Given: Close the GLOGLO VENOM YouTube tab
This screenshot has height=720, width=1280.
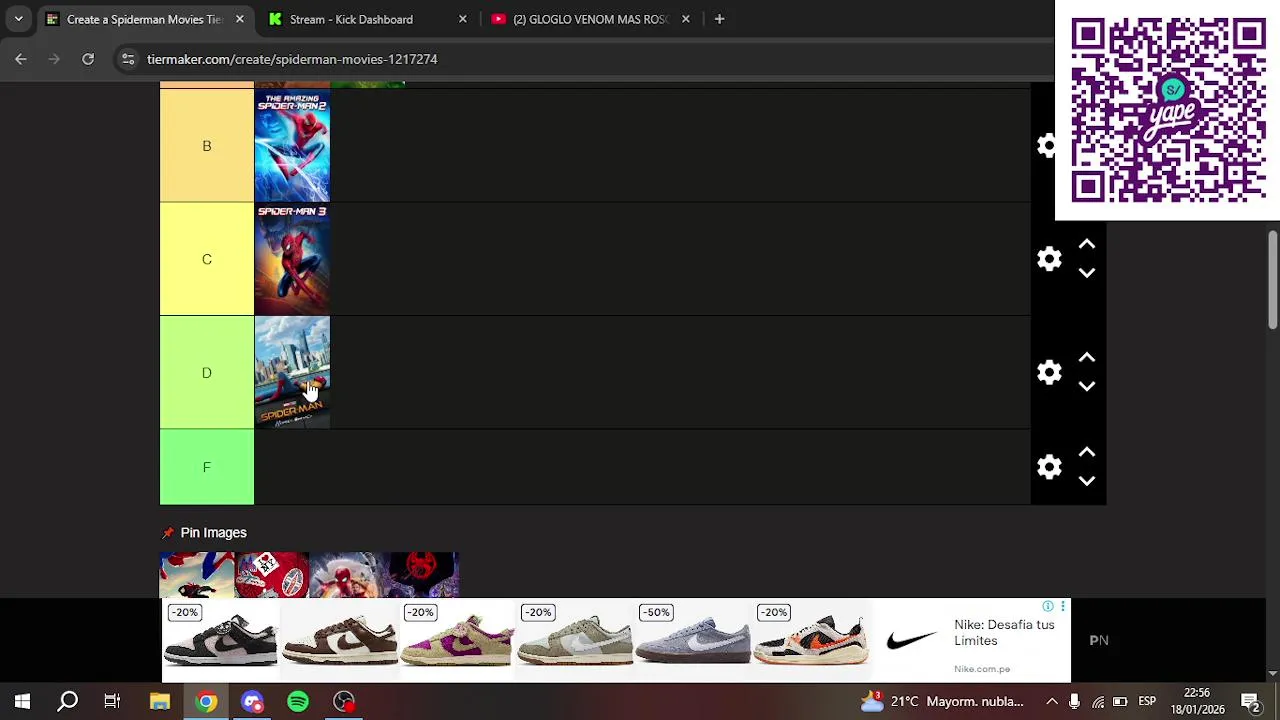Looking at the screenshot, I should (686, 19).
